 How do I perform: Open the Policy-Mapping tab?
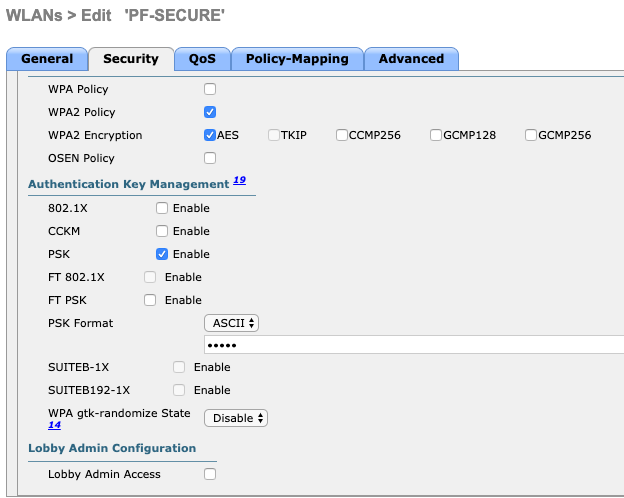click(x=297, y=59)
